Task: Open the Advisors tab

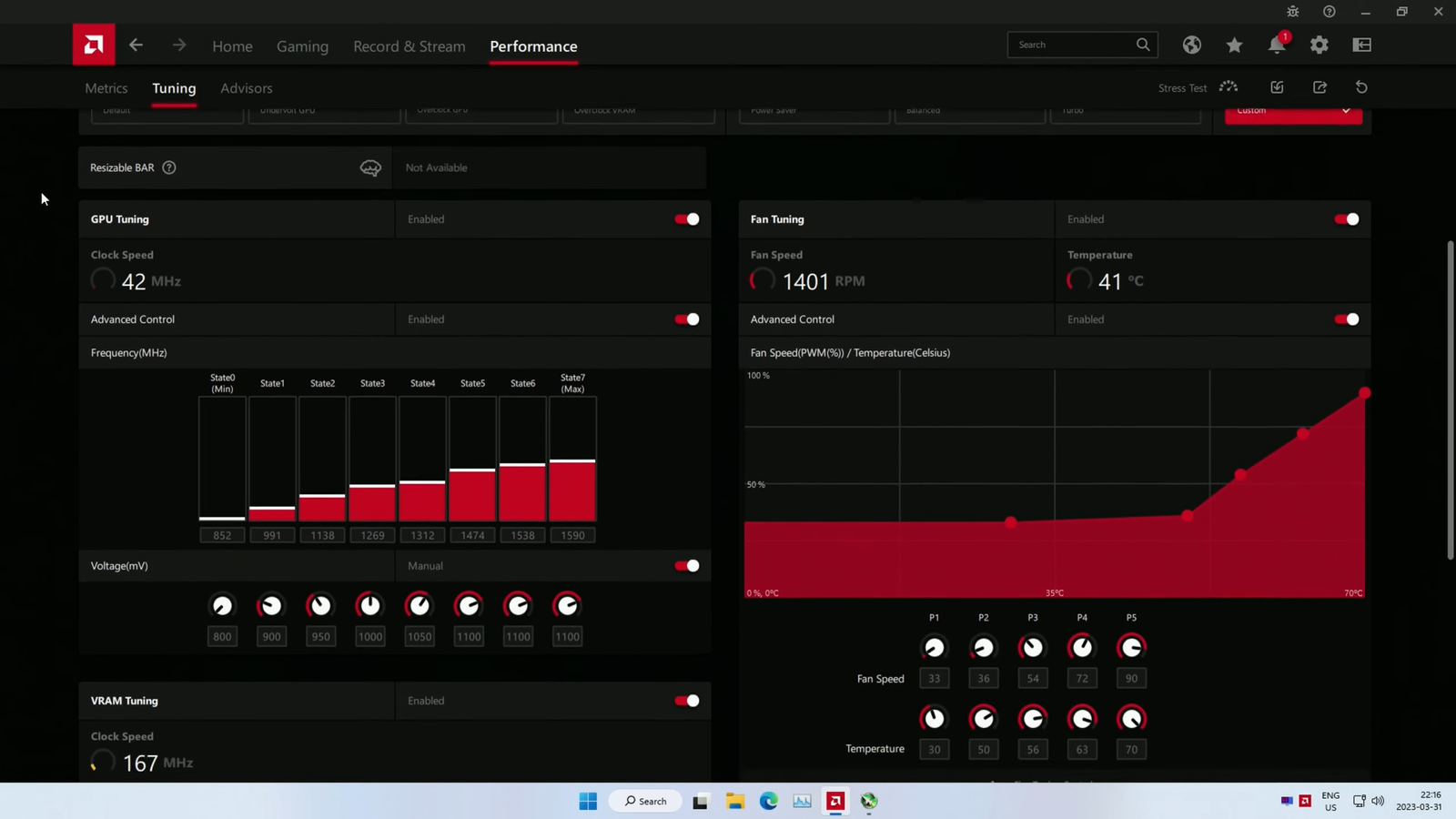Action: [x=246, y=88]
